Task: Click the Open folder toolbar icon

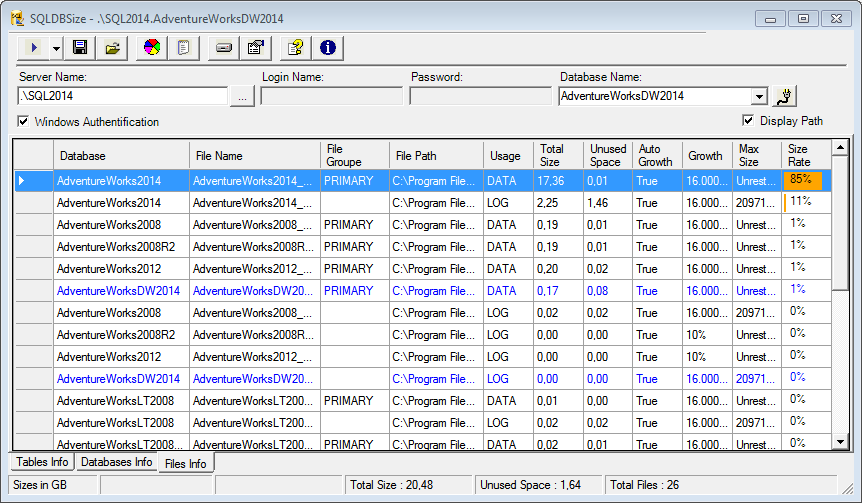Action: click(x=112, y=48)
